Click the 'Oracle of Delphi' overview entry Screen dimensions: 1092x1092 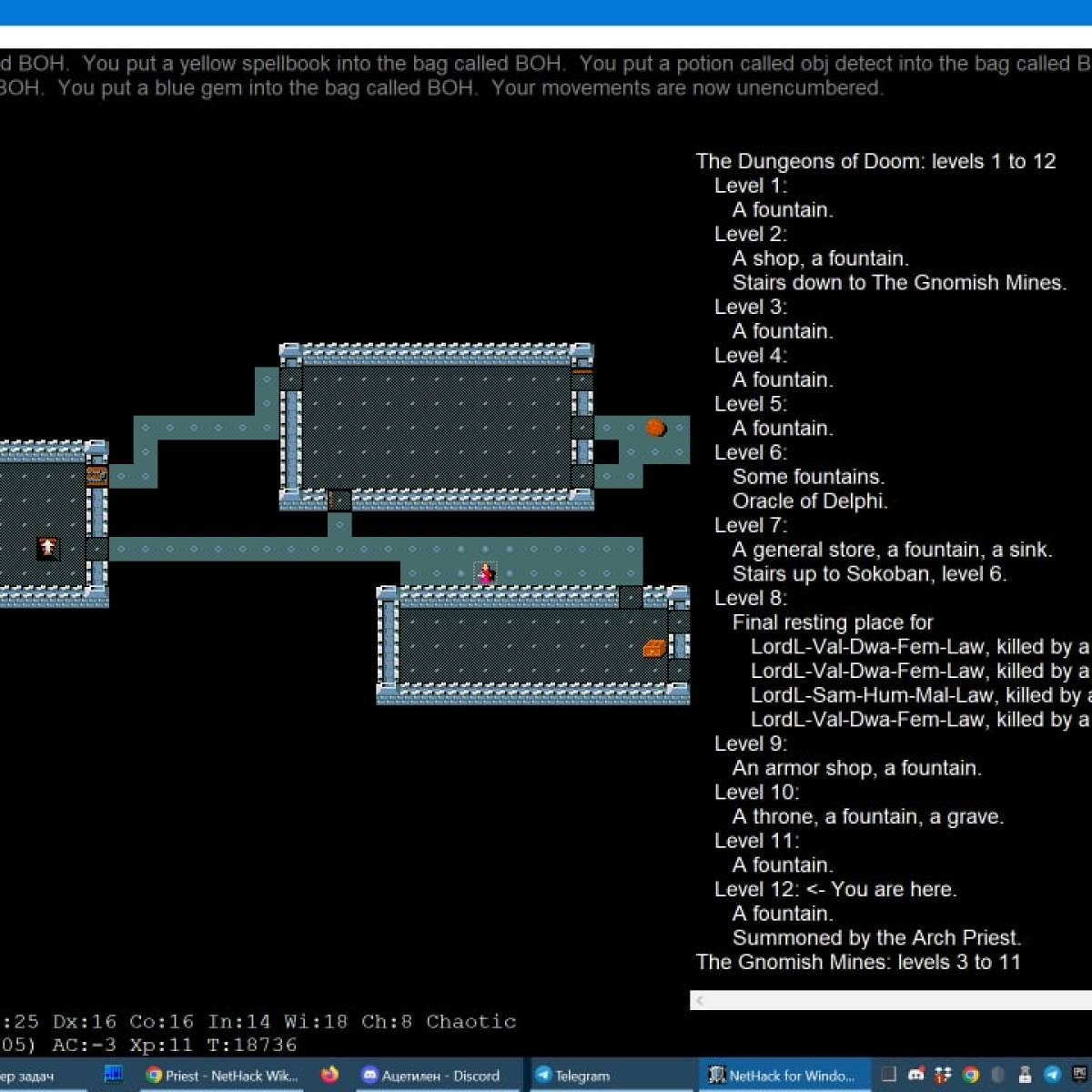[x=809, y=500]
